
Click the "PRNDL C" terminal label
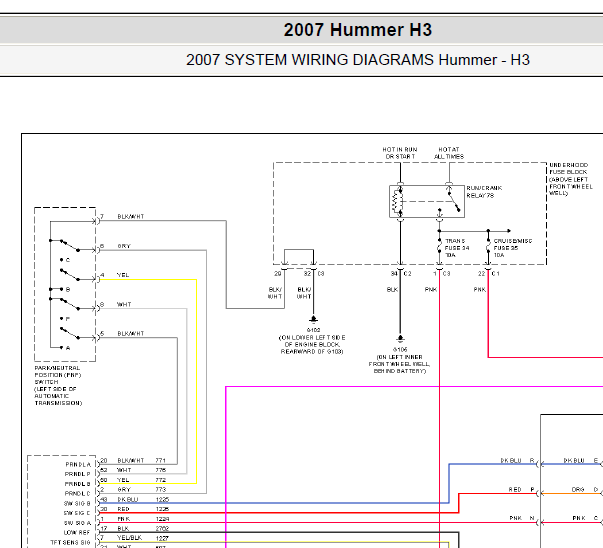click(x=78, y=493)
